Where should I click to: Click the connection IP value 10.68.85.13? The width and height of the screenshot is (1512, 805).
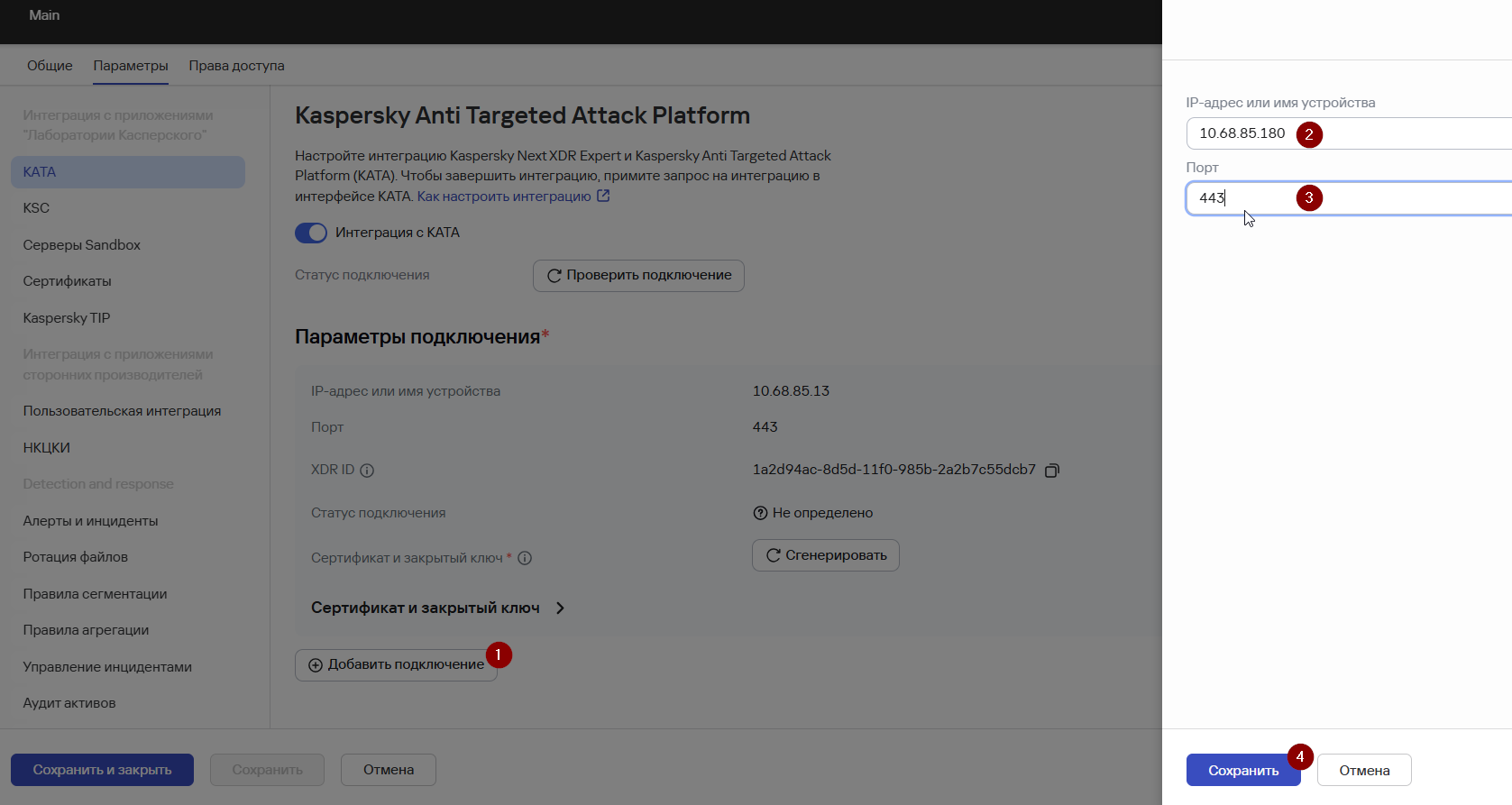tap(791, 391)
